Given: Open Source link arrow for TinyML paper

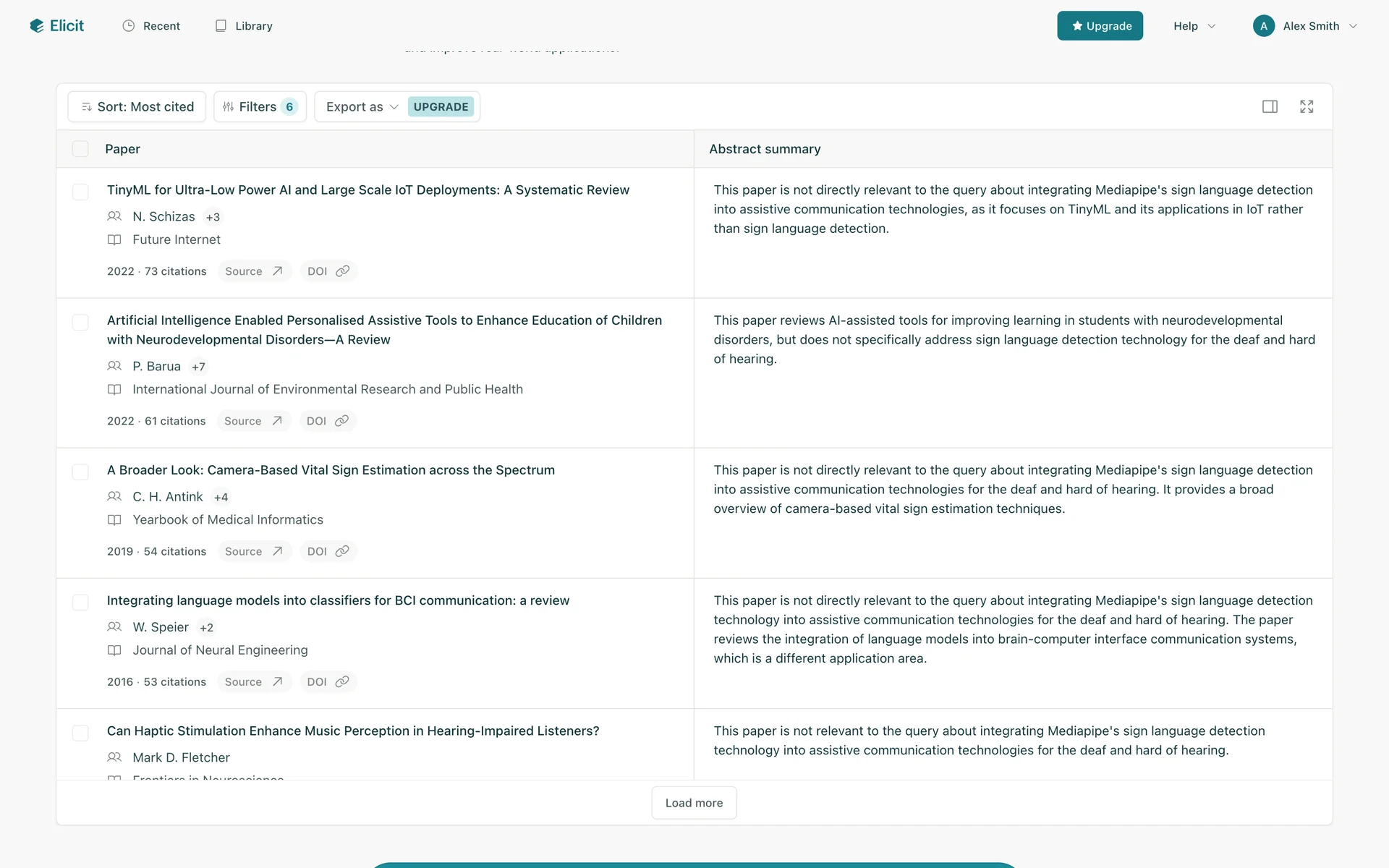Looking at the screenshot, I should 277,271.
